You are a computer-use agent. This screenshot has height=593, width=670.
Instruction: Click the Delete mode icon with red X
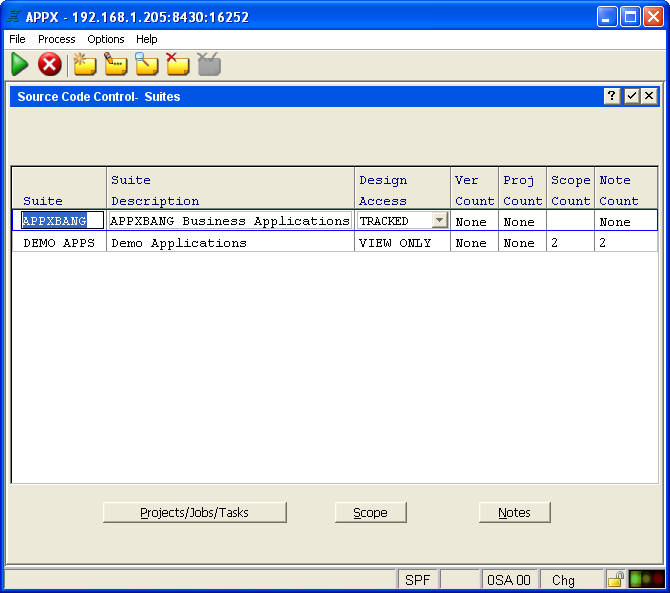tap(178, 65)
